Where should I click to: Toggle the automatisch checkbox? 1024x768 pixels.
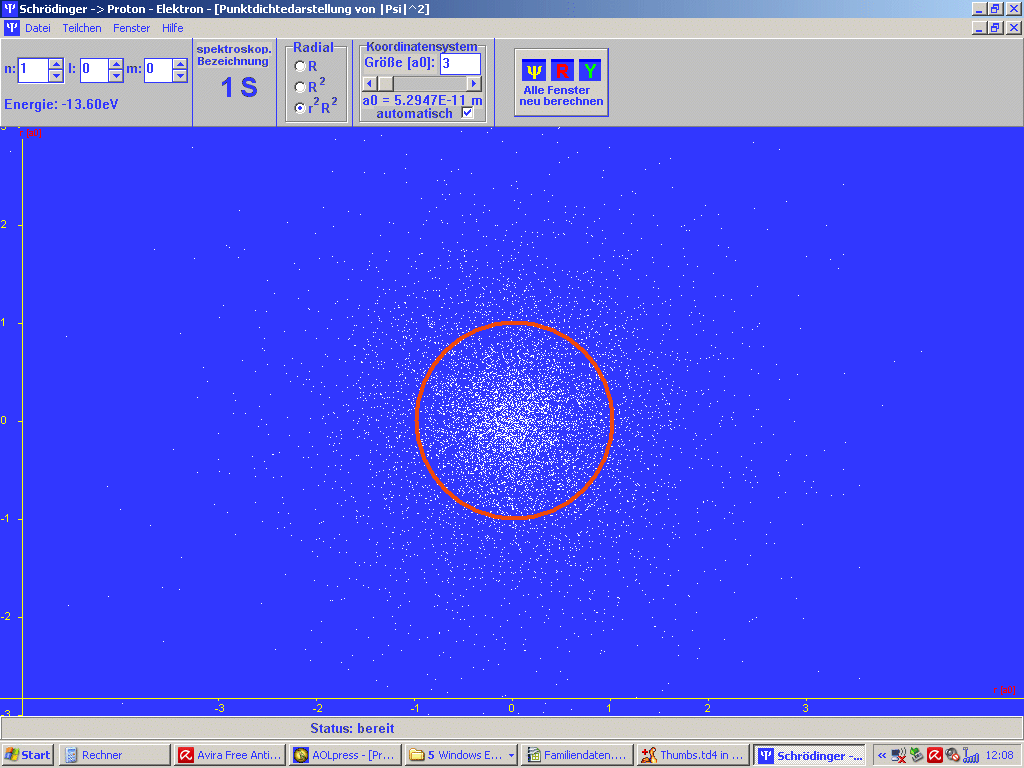coord(467,113)
